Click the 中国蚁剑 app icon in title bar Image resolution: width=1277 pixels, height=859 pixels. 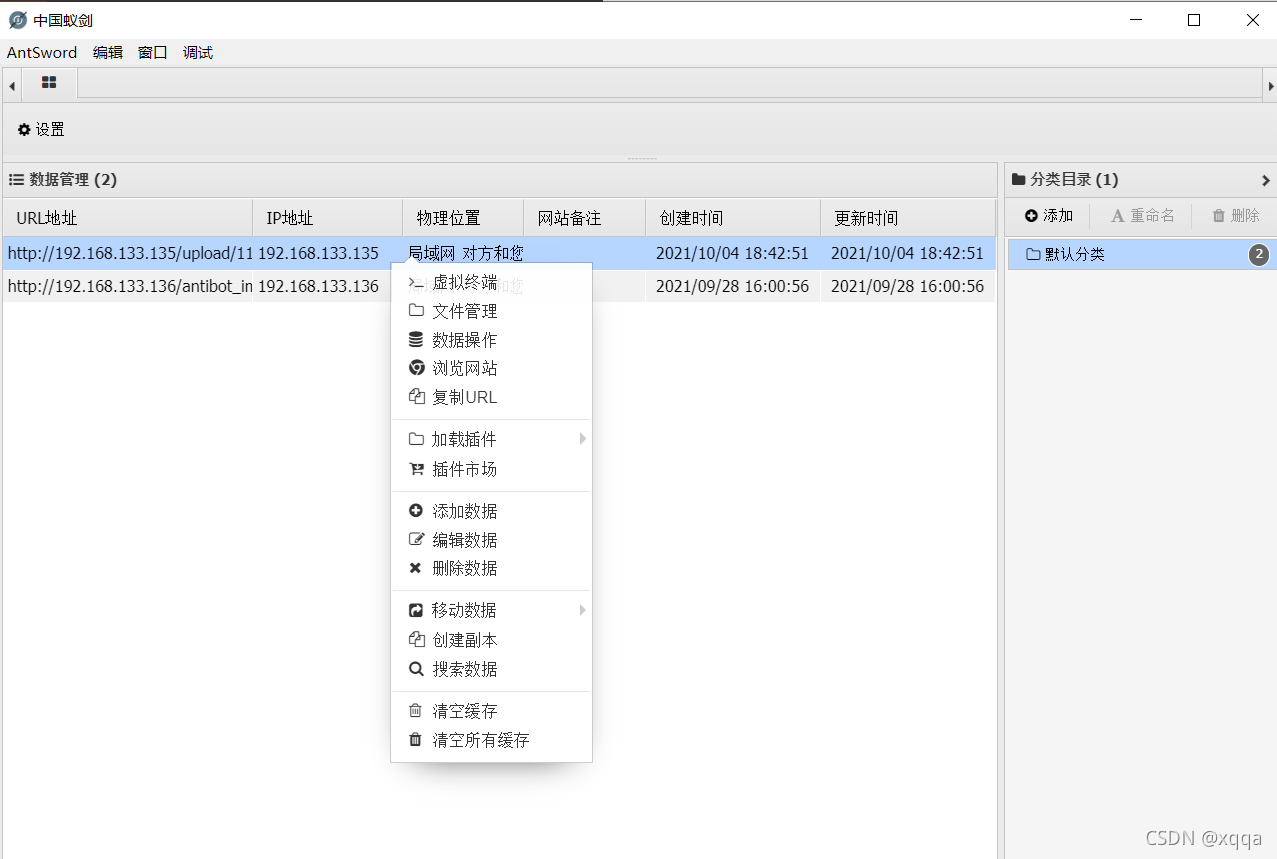pos(17,20)
